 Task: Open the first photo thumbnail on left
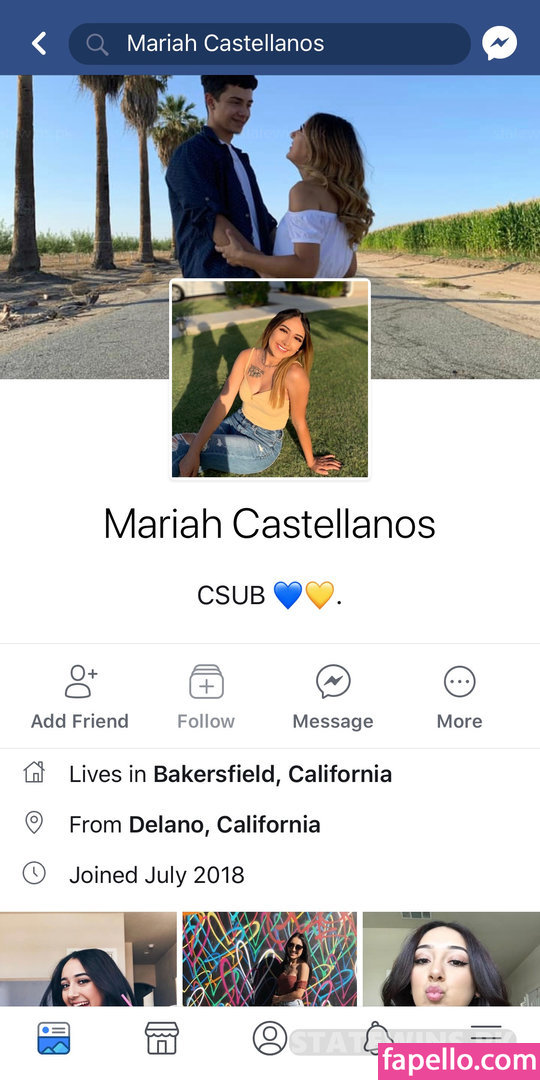[x=88, y=959]
